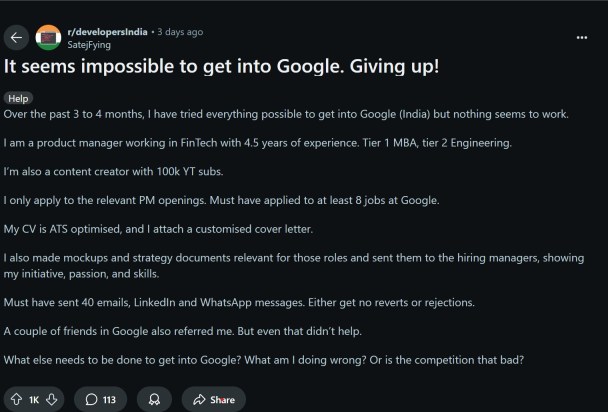Open the 113 comments
Screen dimensions: 608x412
[100, 400]
